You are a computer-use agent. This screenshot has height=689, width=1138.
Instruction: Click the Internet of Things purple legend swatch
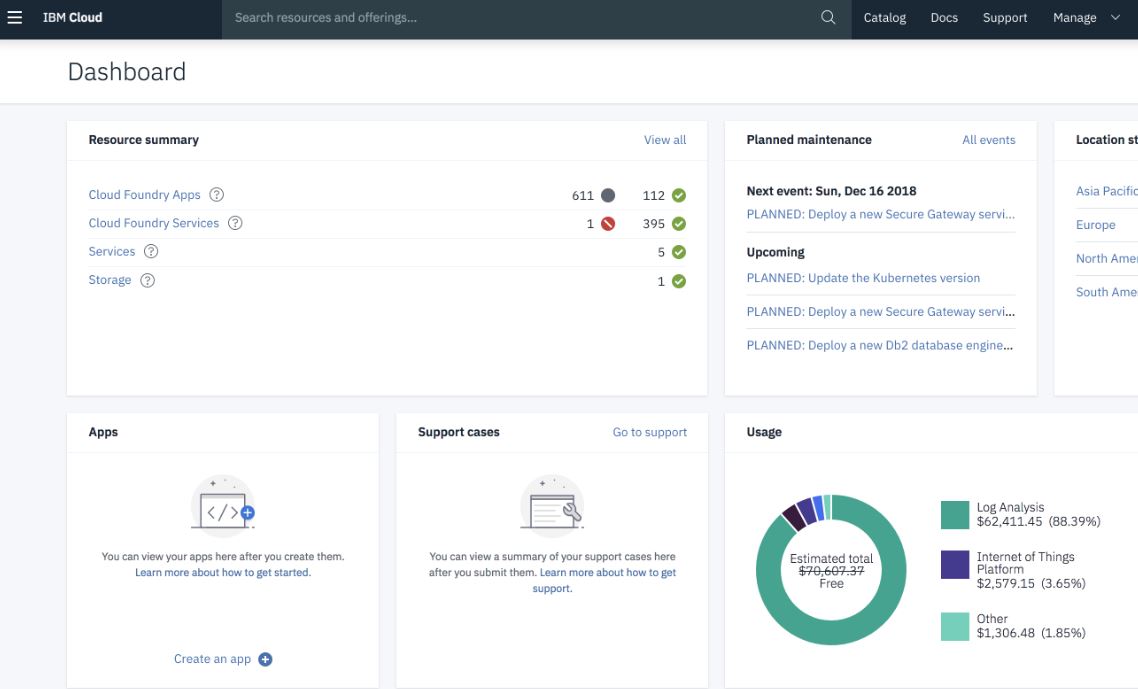coord(955,564)
